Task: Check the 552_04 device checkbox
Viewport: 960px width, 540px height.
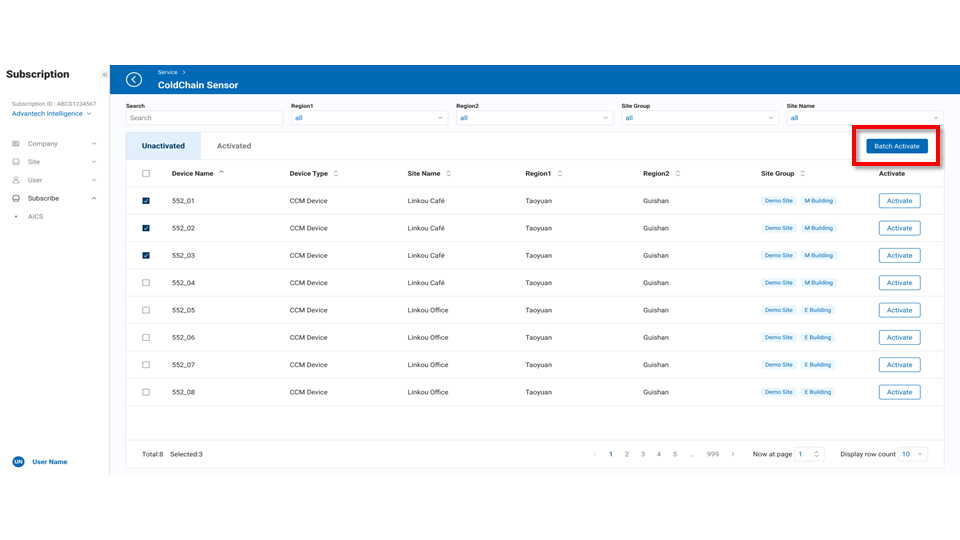Action: [x=146, y=283]
